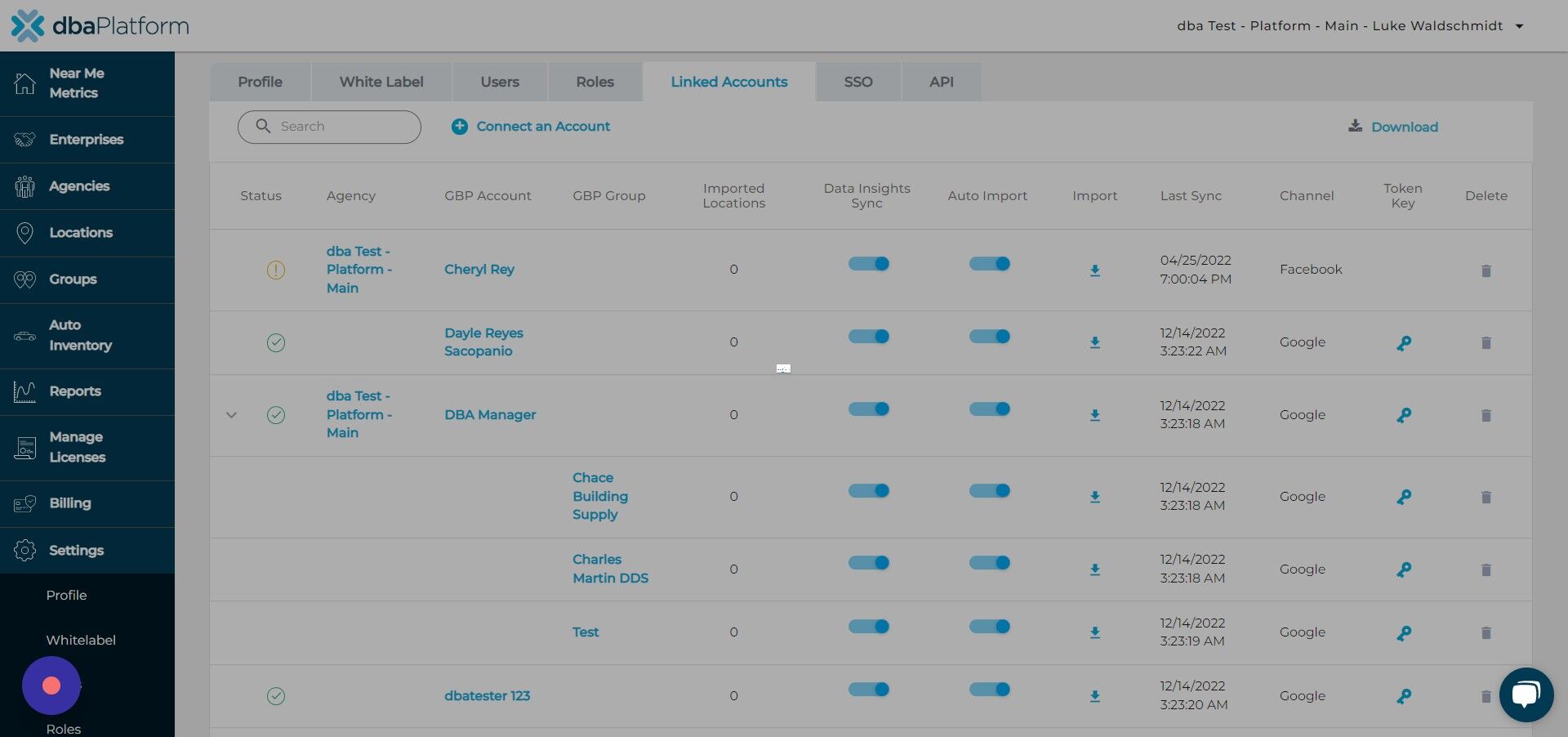
Task: Open the chat support bubble
Action: 1526,695
